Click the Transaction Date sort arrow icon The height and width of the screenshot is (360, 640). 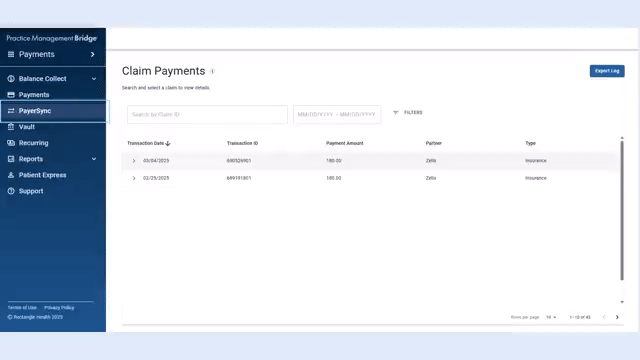(168, 143)
